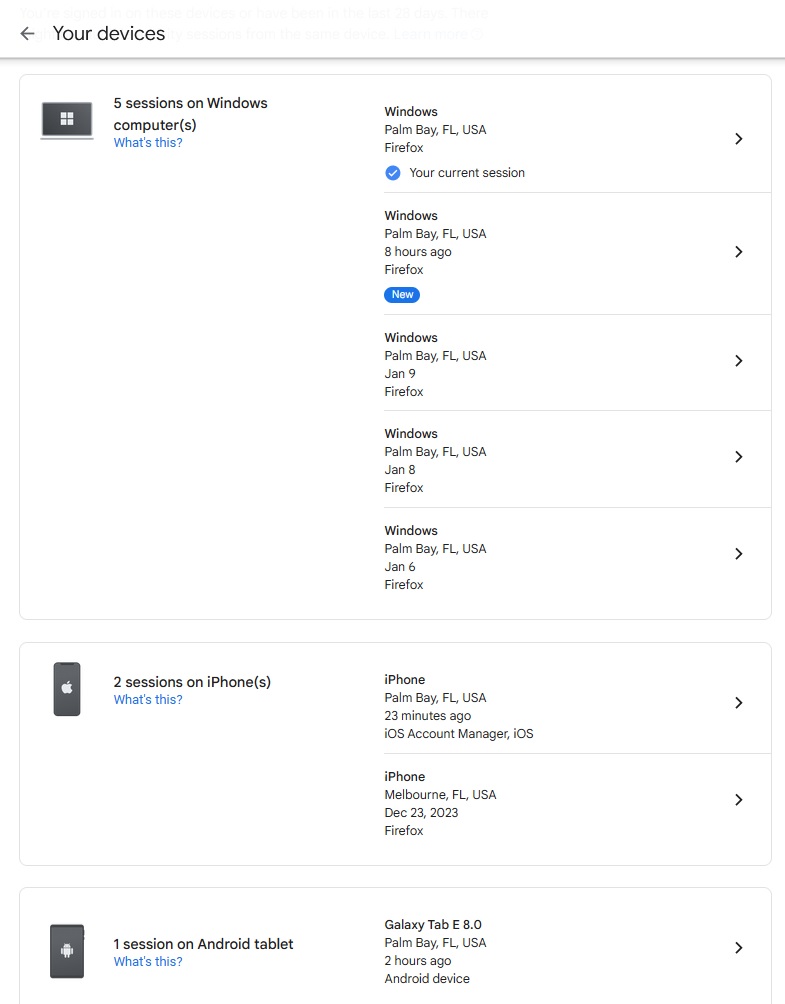The image size is (785, 1004).
Task: Select Galaxy Tab E 8.0 device name
Action: (433, 925)
